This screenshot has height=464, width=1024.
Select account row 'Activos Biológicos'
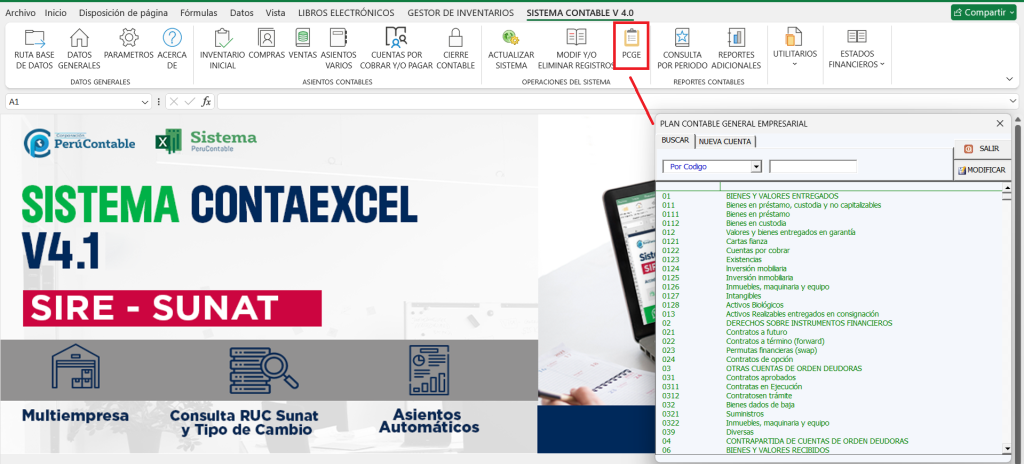point(829,305)
